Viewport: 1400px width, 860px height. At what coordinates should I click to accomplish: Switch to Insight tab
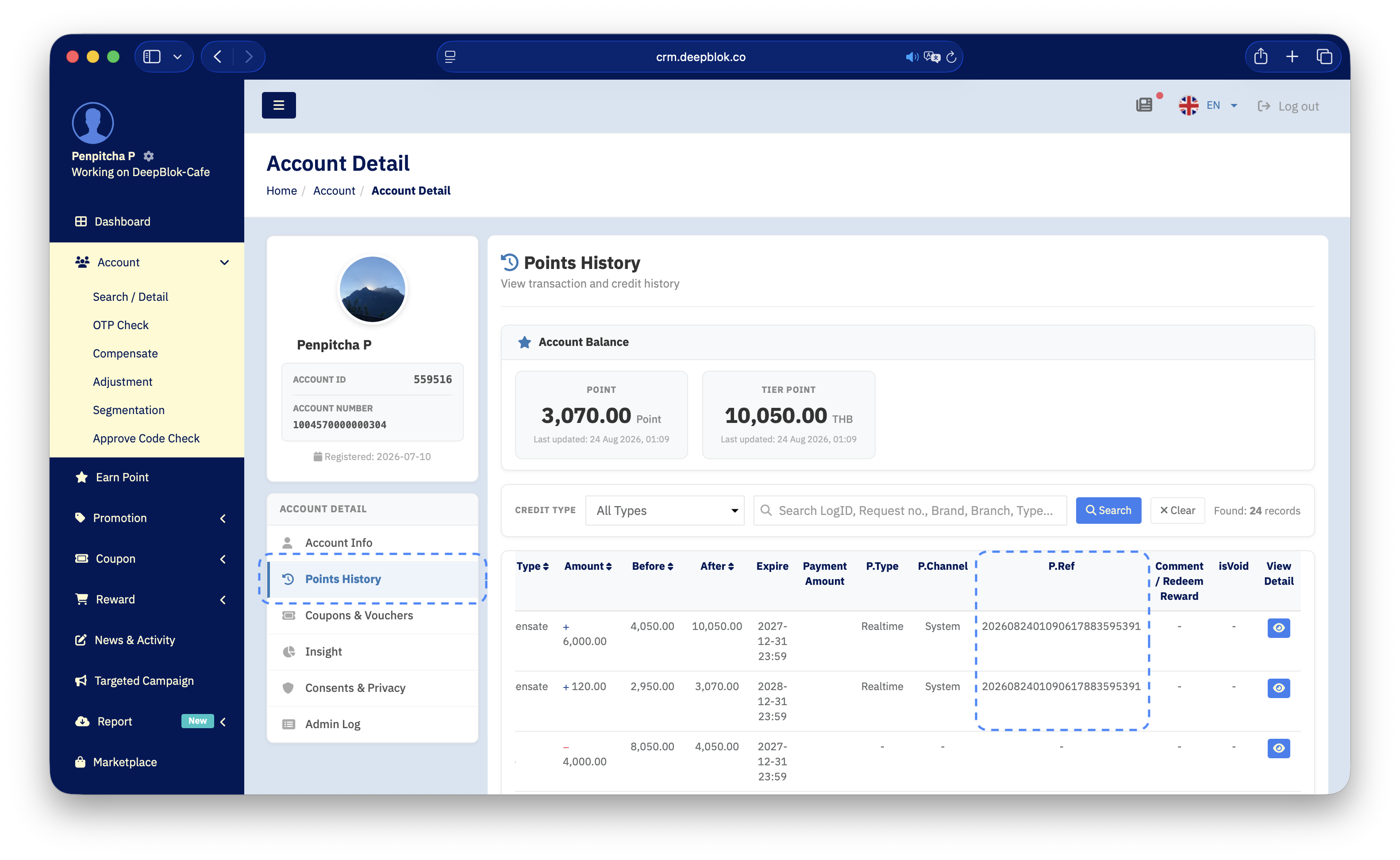click(x=372, y=652)
